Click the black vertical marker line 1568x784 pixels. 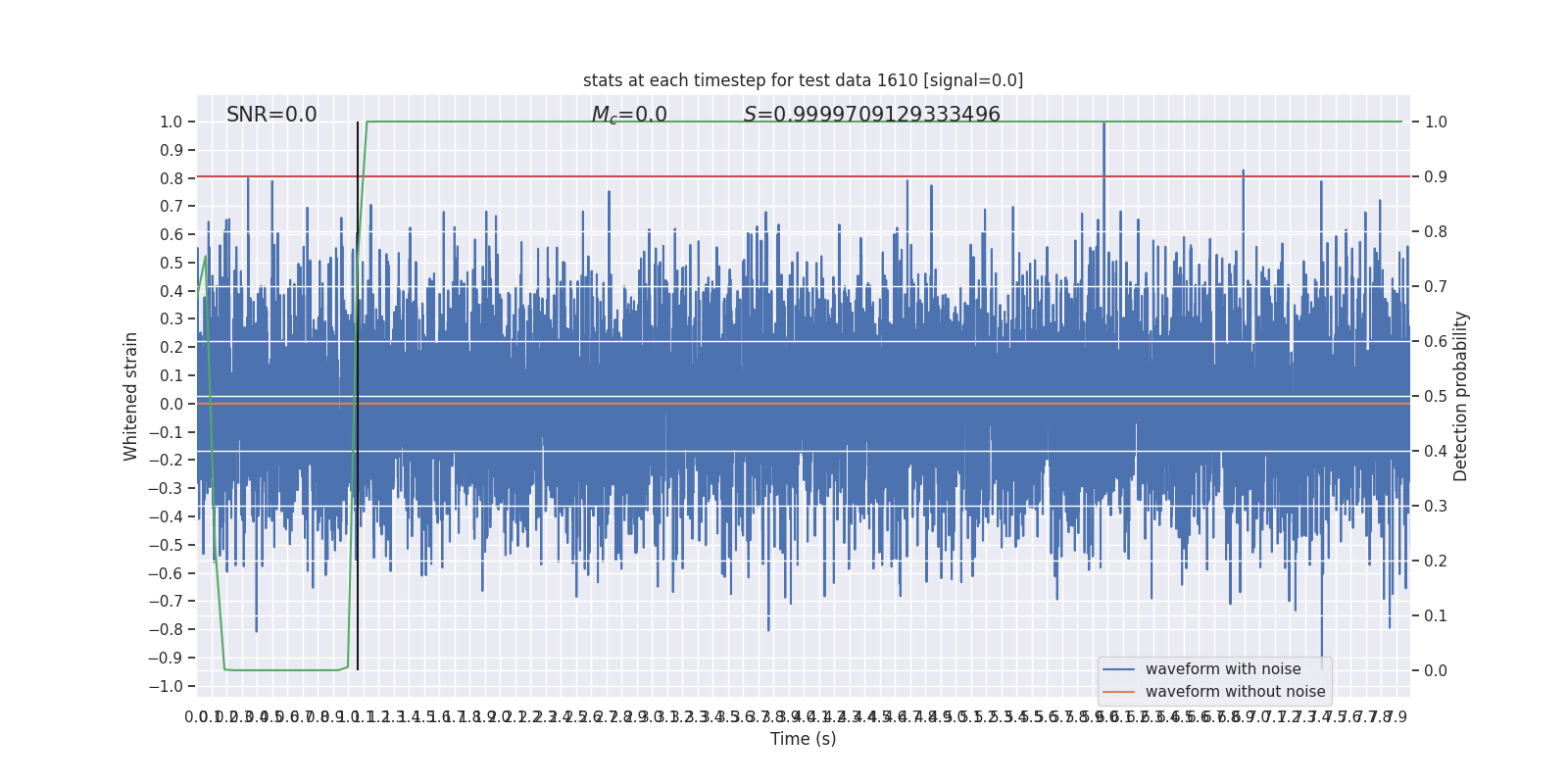[358, 396]
